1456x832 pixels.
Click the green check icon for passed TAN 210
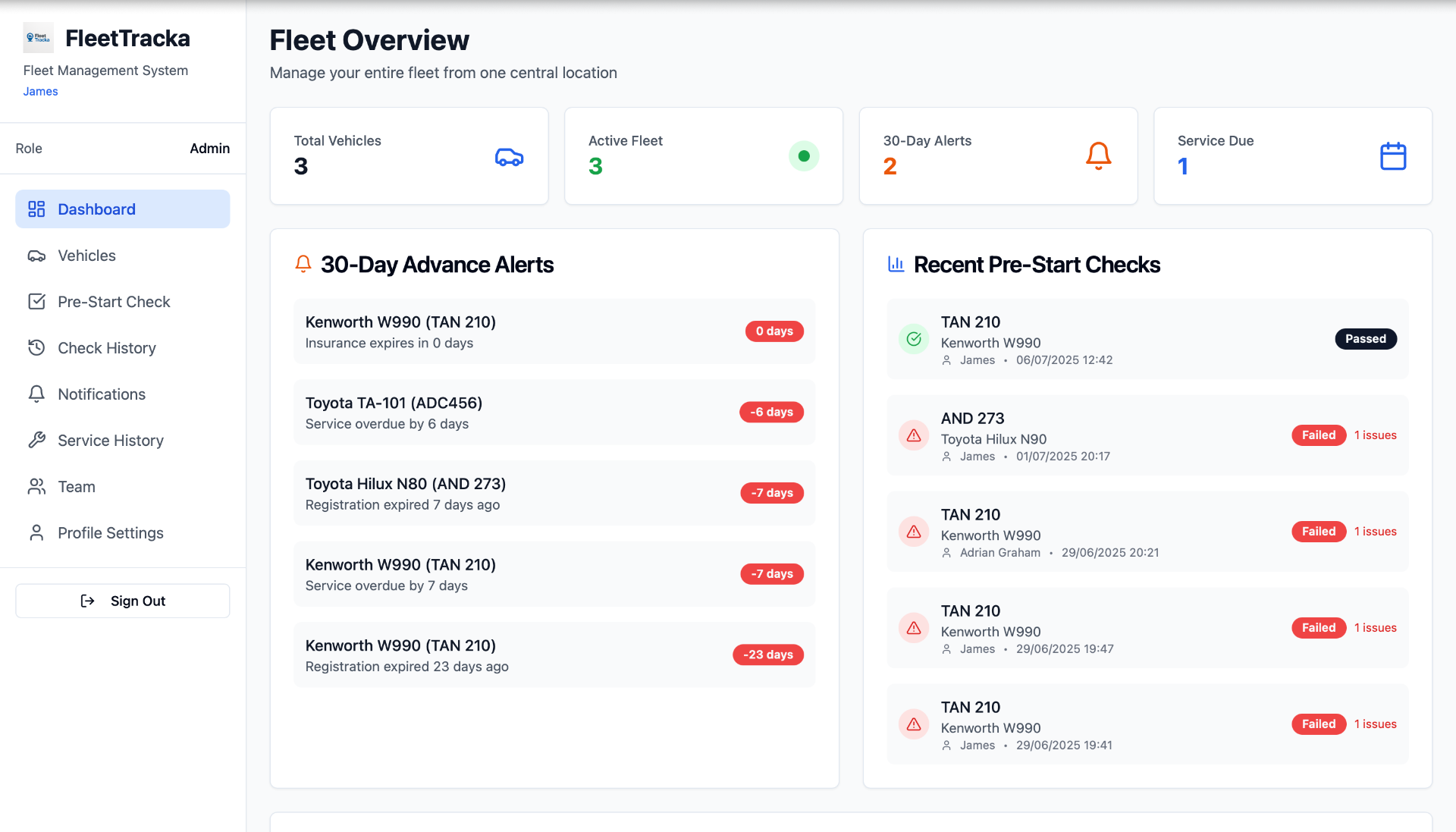[x=914, y=339]
